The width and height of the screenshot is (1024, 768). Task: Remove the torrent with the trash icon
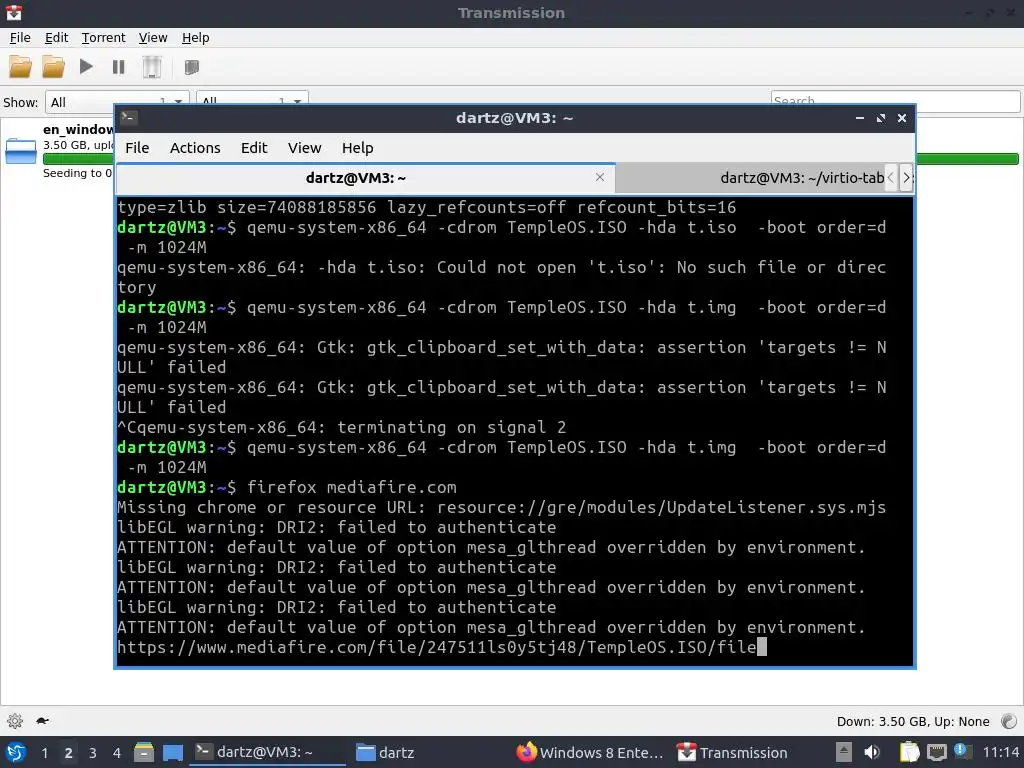[x=152, y=67]
